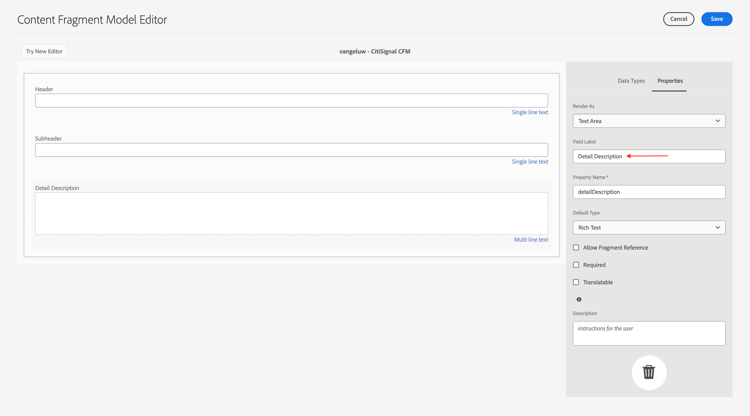This screenshot has width=750, height=416.
Task: Focus the Property Name input
Action: (x=649, y=192)
